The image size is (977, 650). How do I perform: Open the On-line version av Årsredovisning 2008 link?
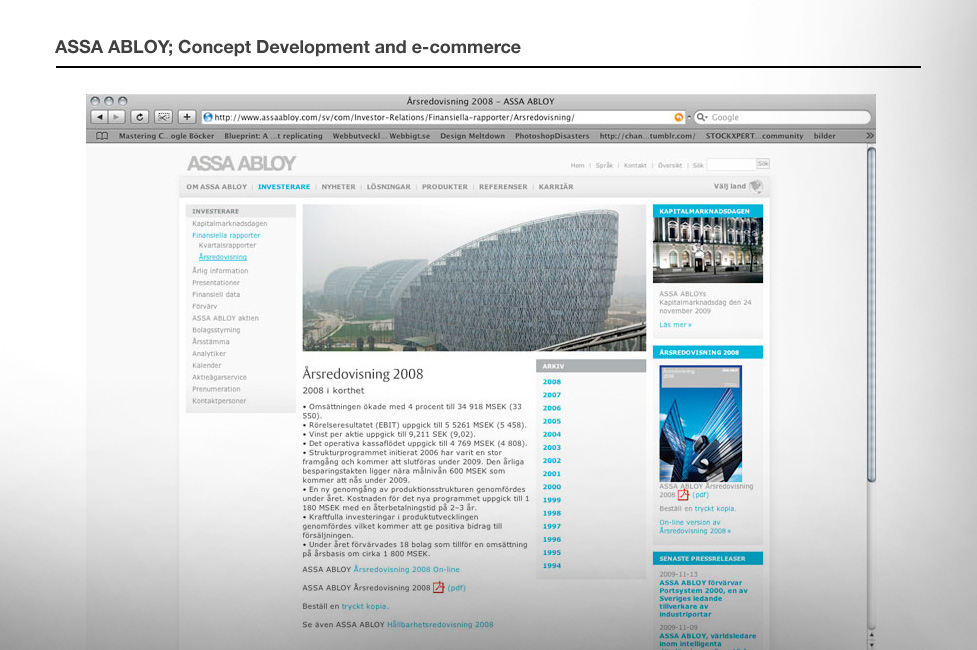point(695,527)
